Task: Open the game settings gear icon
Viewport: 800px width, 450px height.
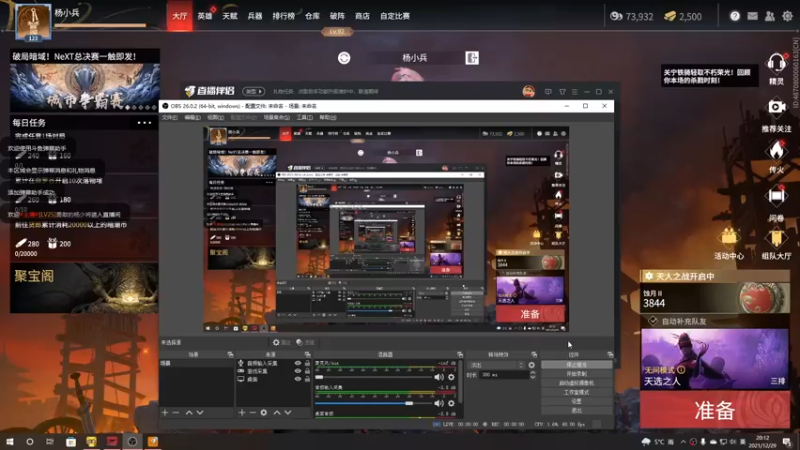Action: tap(787, 16)
